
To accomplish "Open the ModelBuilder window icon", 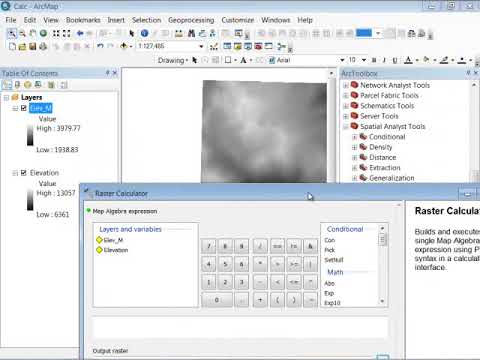I will (282, 46).
